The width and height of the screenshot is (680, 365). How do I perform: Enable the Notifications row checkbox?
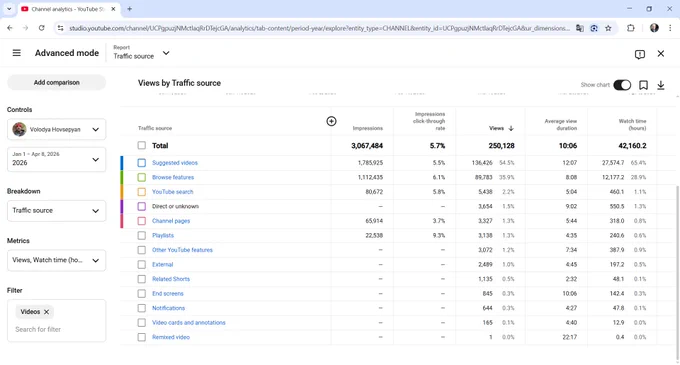tap(142, 308)
